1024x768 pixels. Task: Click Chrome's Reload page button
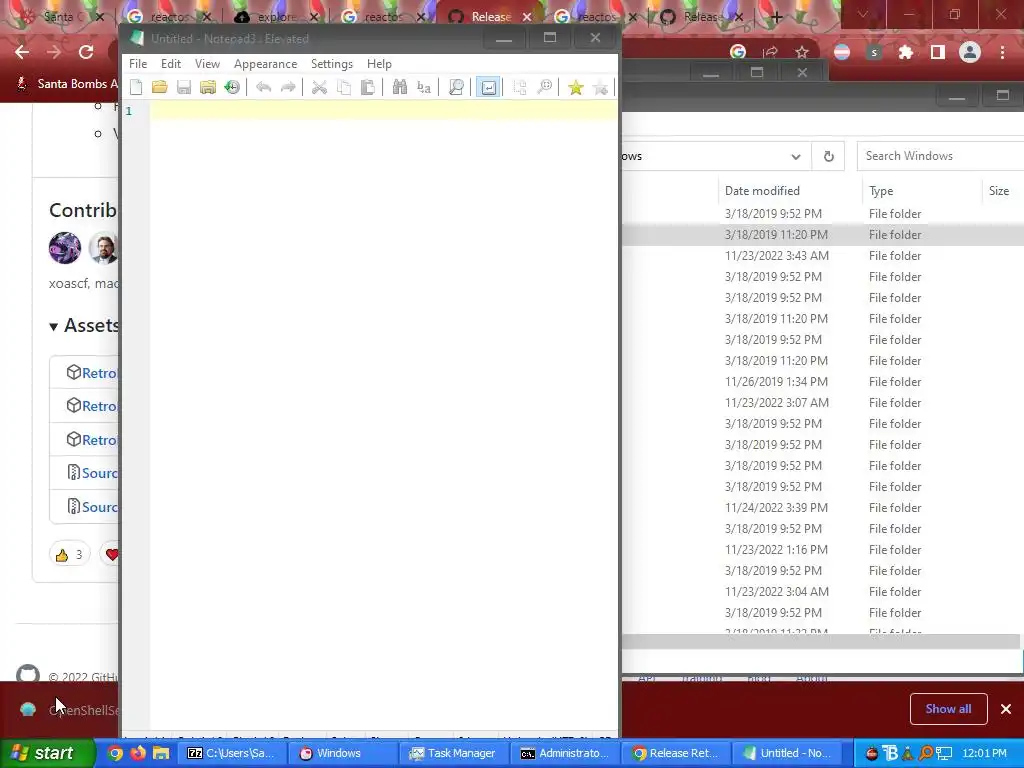pyautogui.click(x=86, y=52)
